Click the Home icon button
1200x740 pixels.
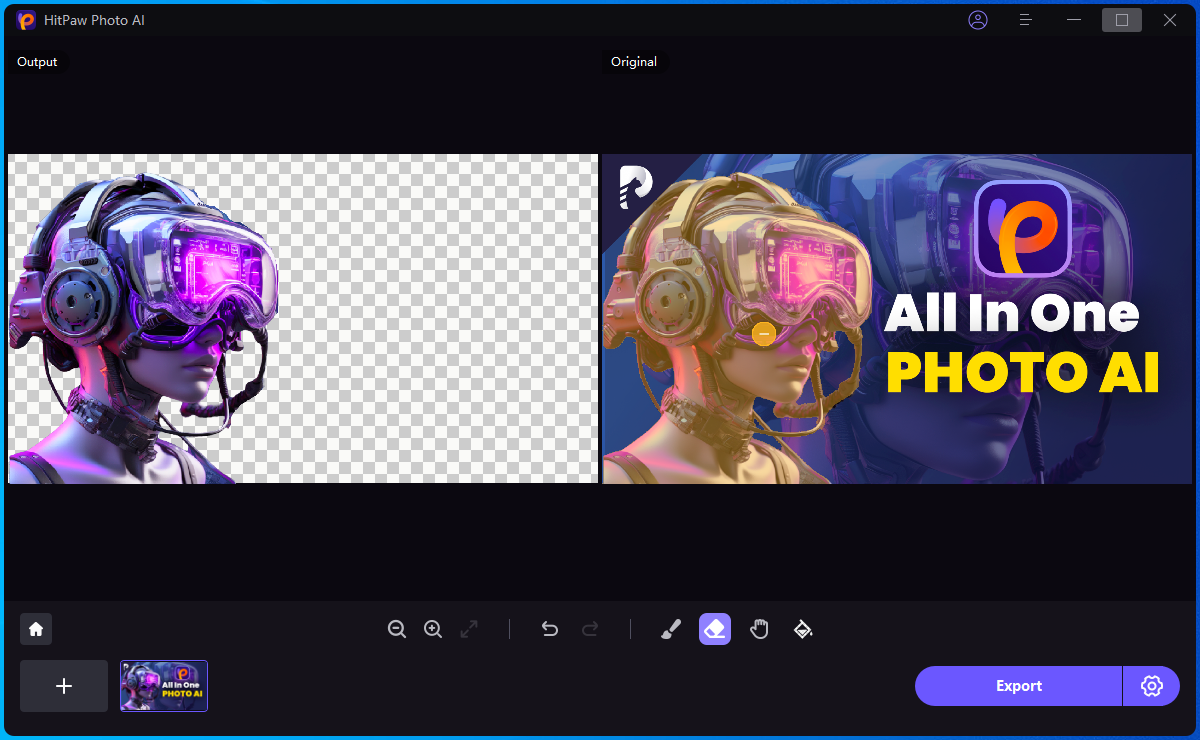pyautogui.click(x=36, y=629)
